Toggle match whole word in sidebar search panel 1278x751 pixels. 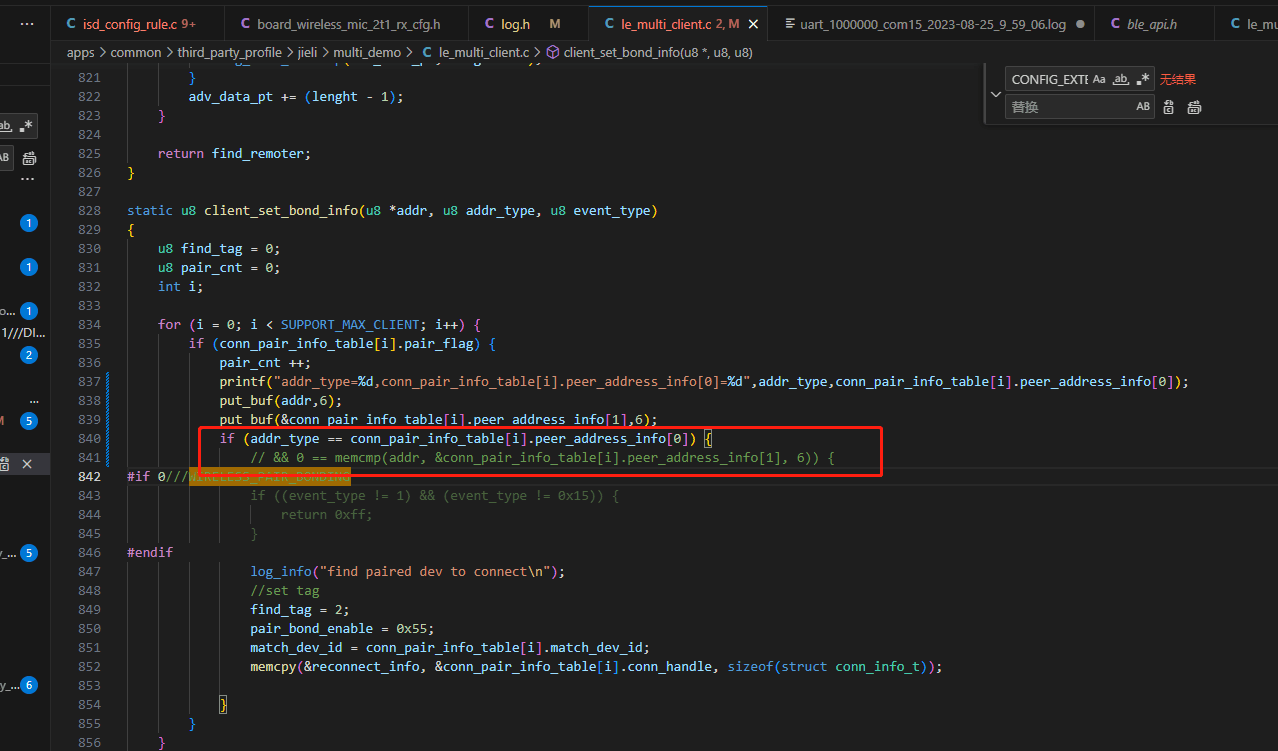point(6,126)
